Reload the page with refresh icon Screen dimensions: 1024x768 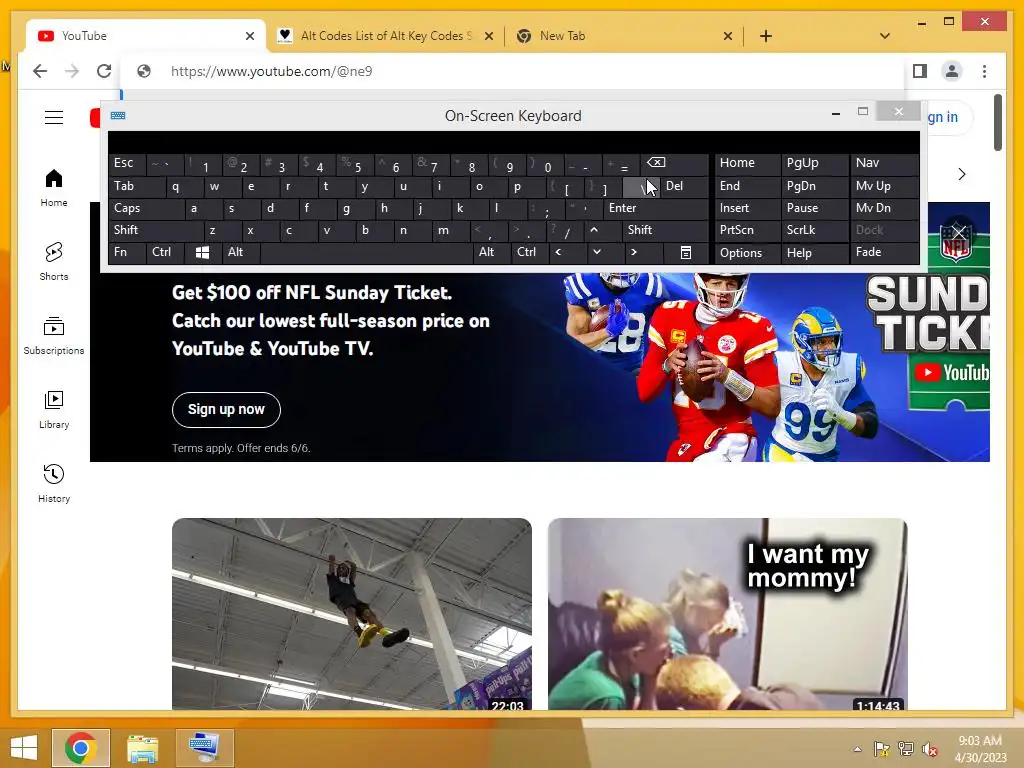pyautogui.click(x=104, y=71)
